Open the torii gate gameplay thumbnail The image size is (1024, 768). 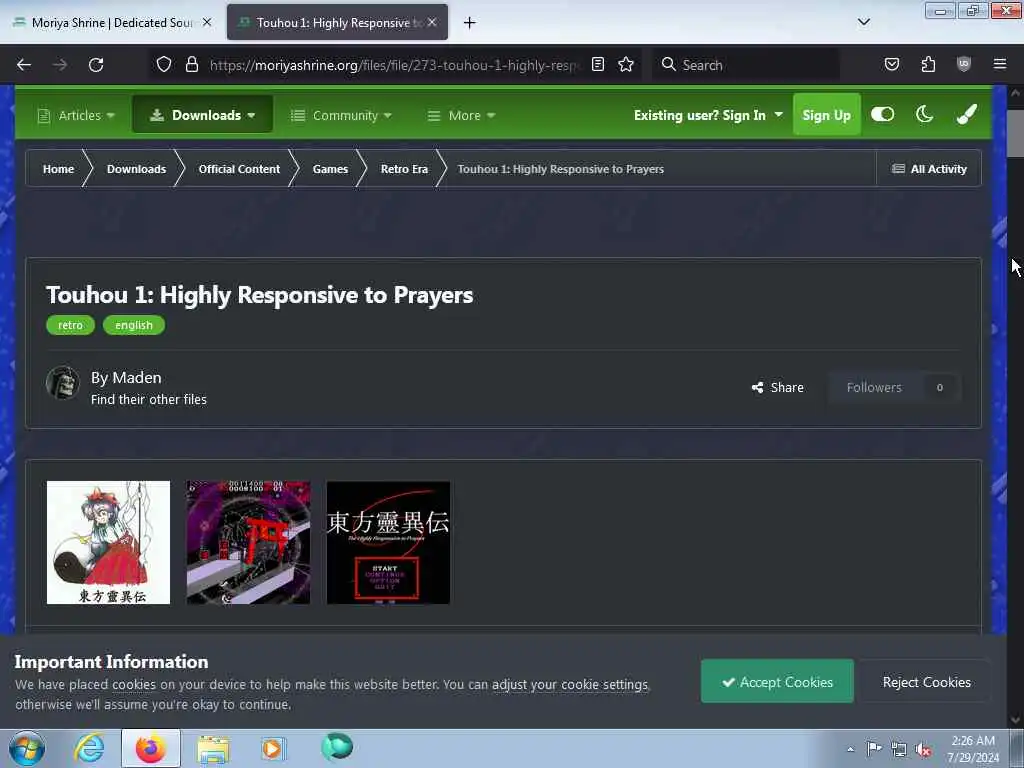[248, 543]
